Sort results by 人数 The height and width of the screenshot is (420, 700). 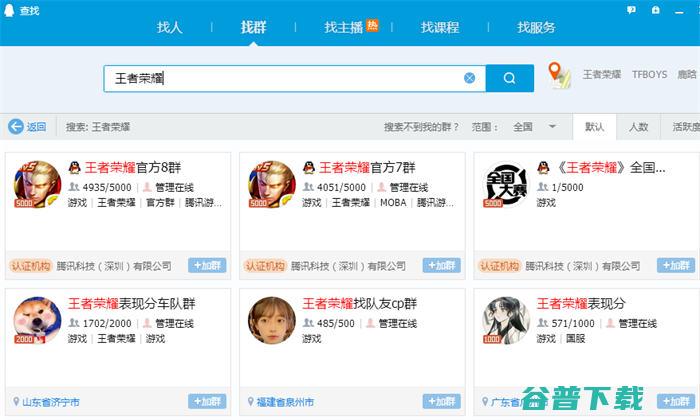click(x=638, y=127)
